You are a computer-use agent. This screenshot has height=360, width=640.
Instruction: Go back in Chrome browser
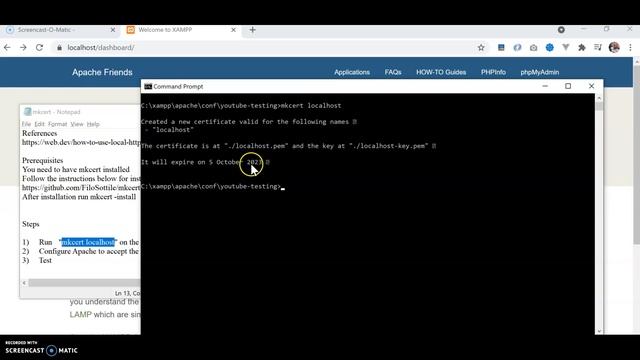pos(7,47)
